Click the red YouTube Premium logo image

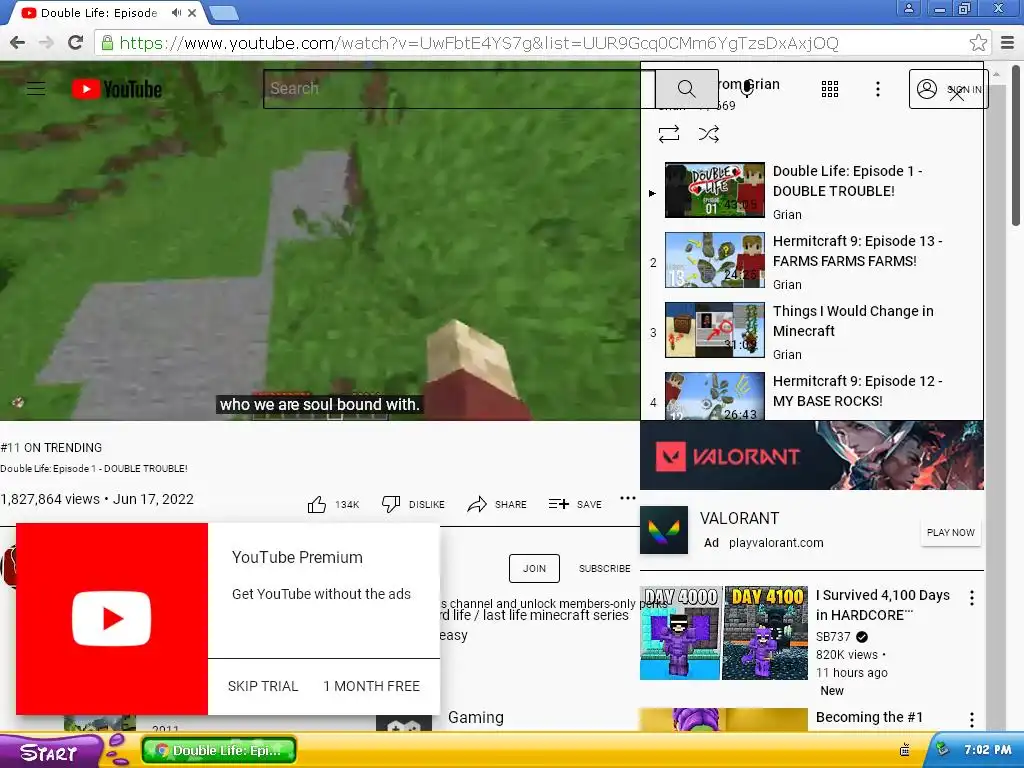coord(112,618)
